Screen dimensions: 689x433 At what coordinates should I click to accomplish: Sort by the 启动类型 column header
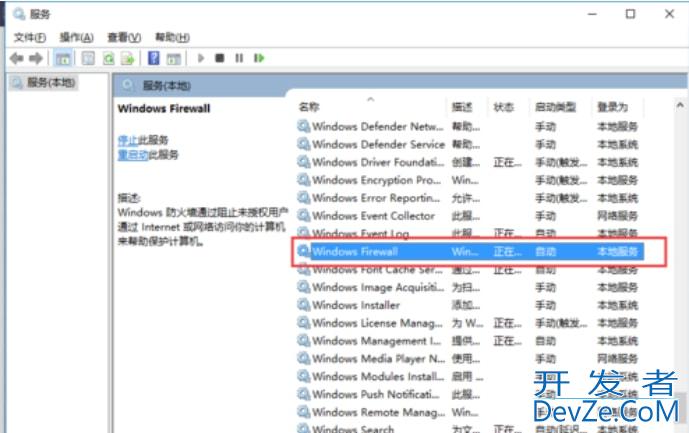[x=555, y=107]
